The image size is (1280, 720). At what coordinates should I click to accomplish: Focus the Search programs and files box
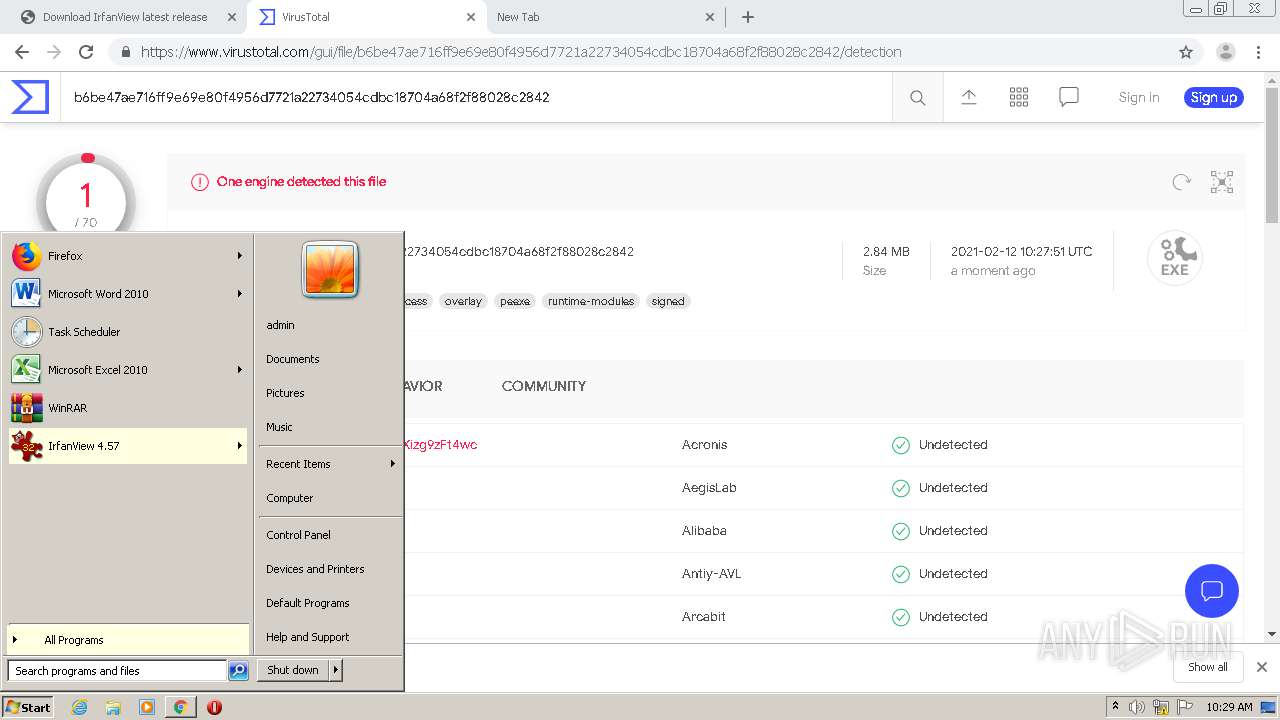pyautogui.click(x=117, y=671)
